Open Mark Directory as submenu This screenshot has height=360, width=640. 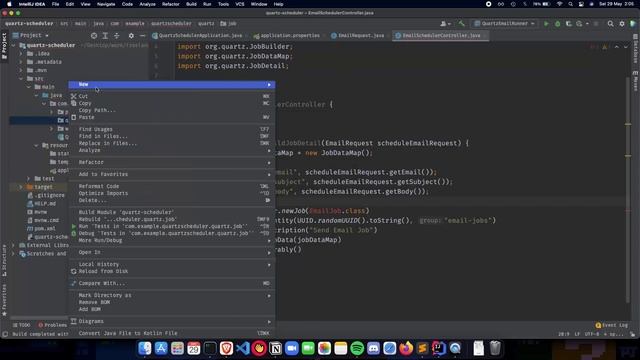click(x=171, y=295)
